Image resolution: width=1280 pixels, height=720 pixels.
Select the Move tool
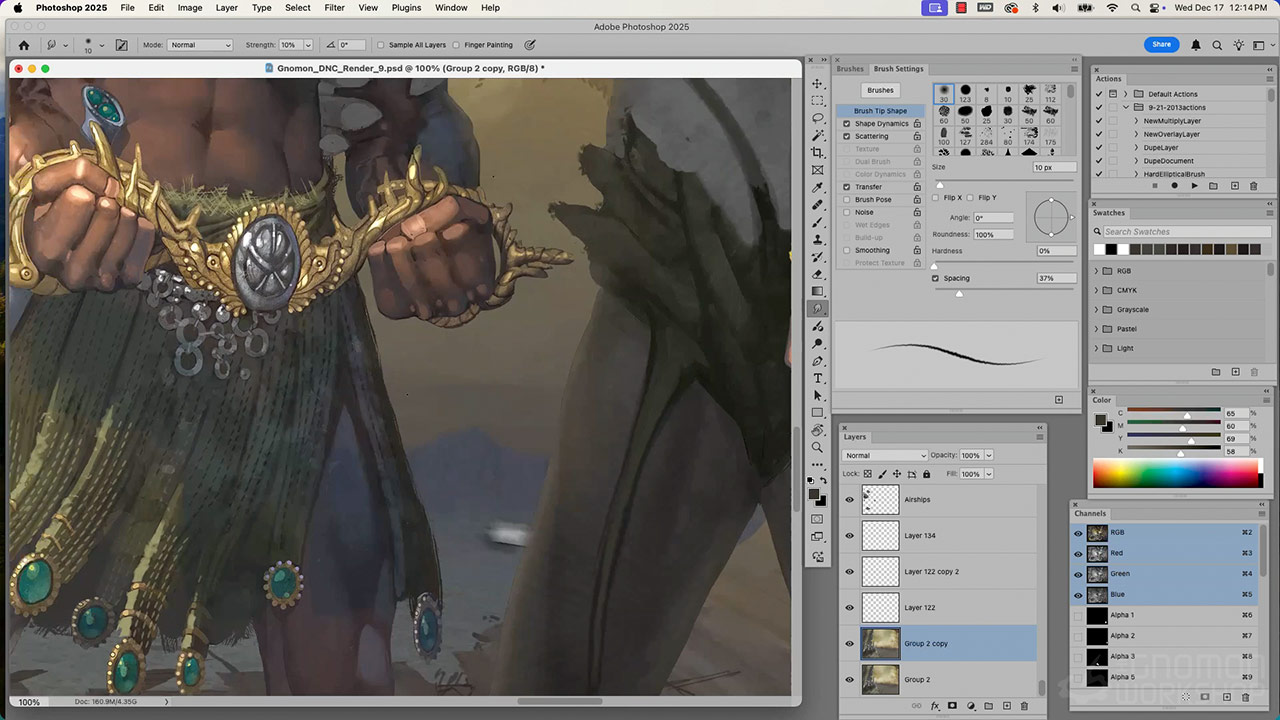click(818, 84)
